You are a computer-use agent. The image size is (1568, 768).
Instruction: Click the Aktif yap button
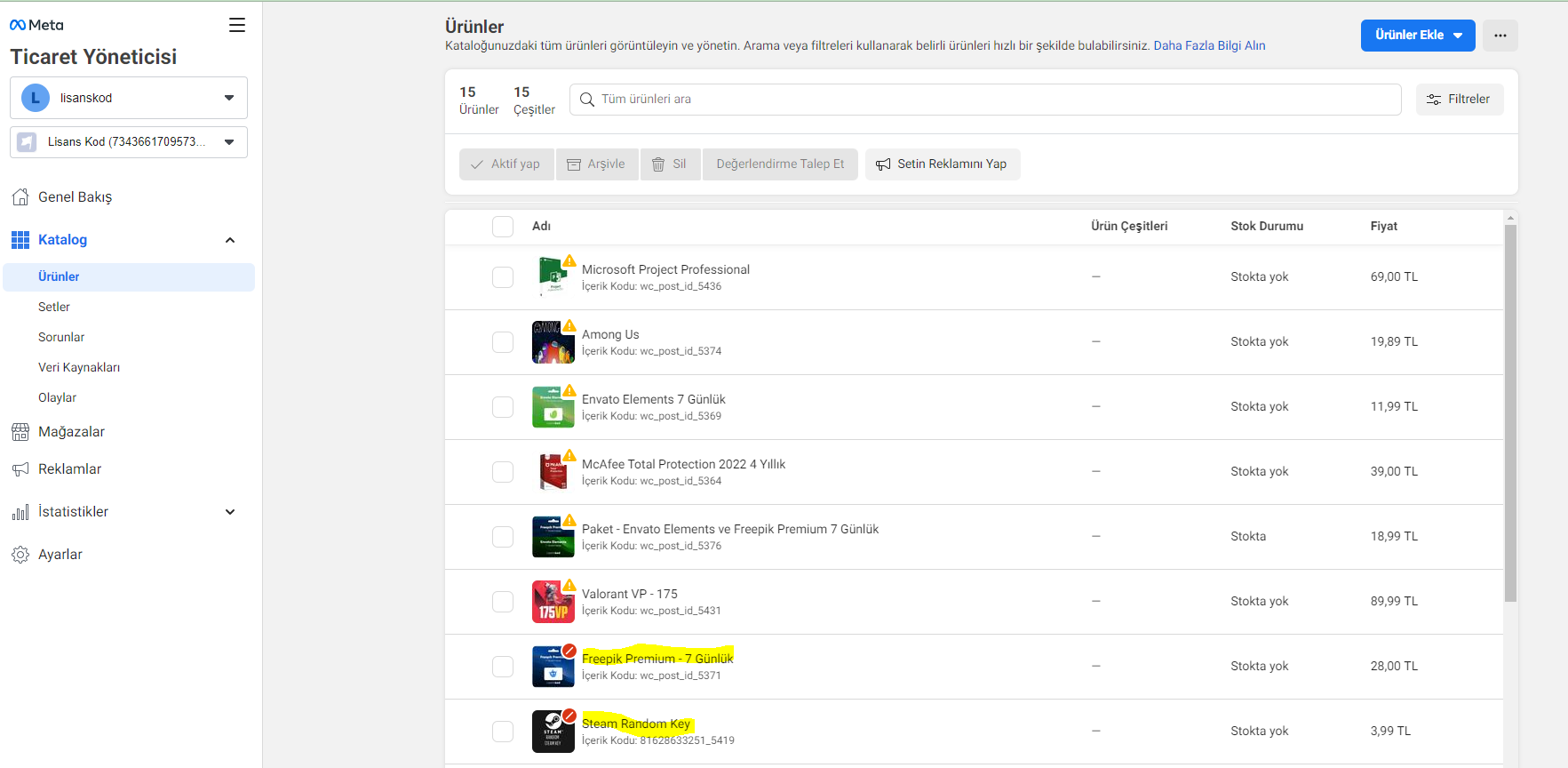tap(506, 164)
